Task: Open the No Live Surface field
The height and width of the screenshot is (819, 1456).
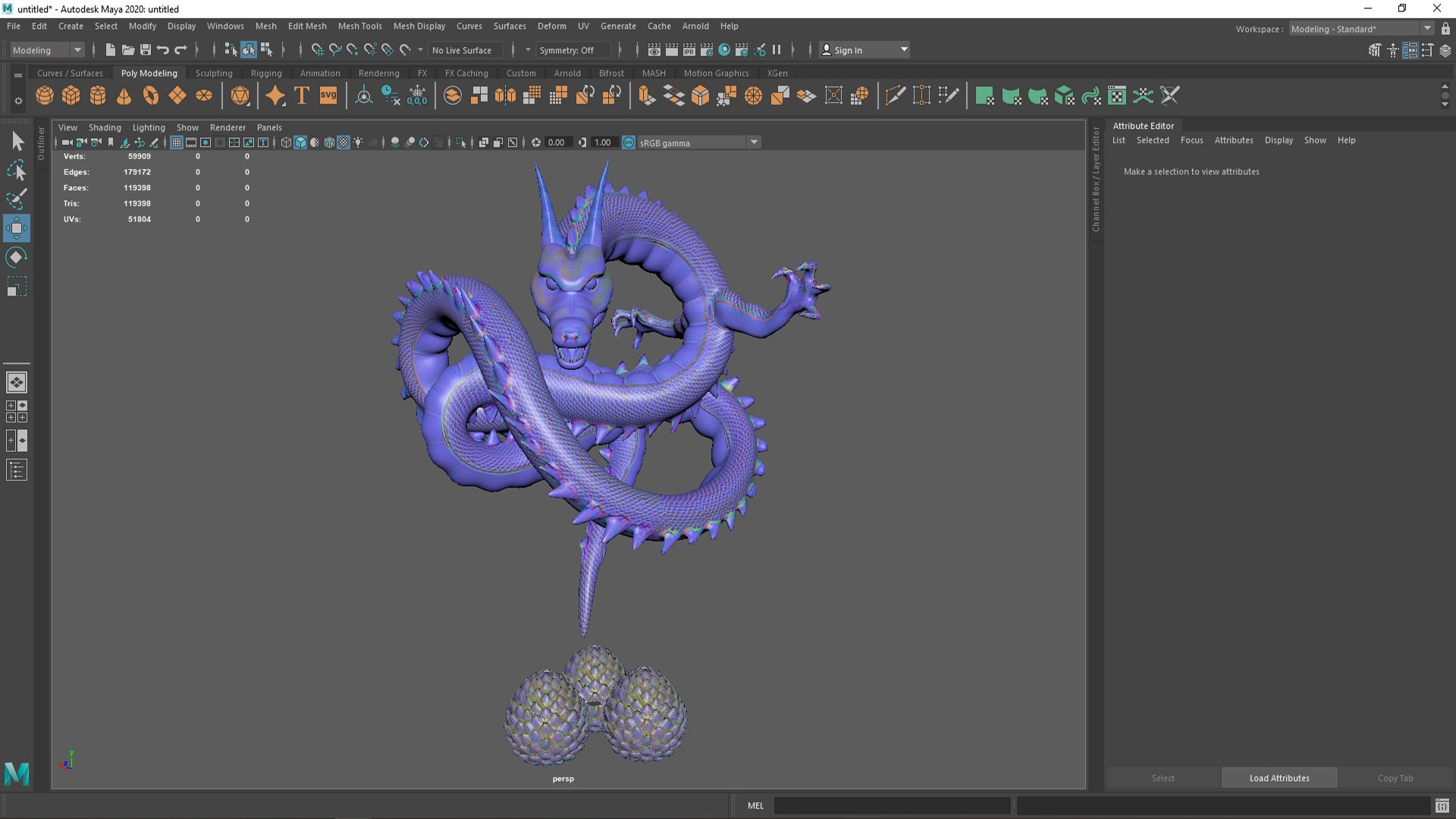Action: [467, 50]
